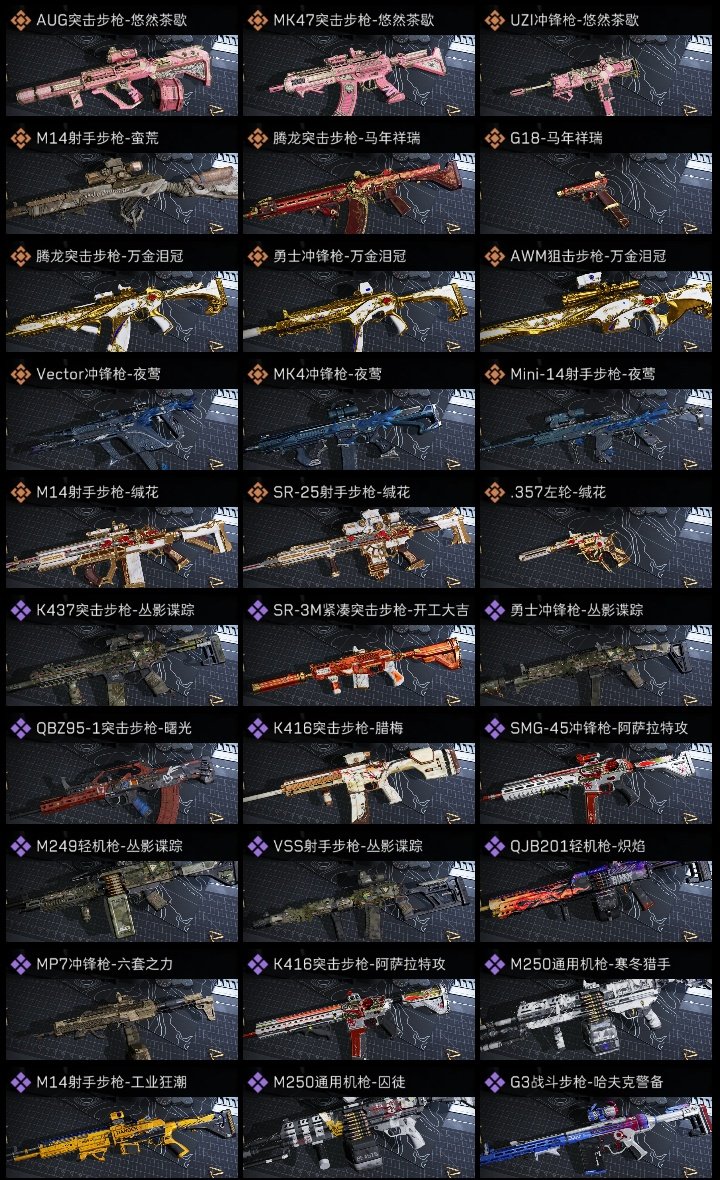Screen dimensions: 720x1180
Task: Click the M14射手步枪-蛮荒 weapon image
Action: 122,194
